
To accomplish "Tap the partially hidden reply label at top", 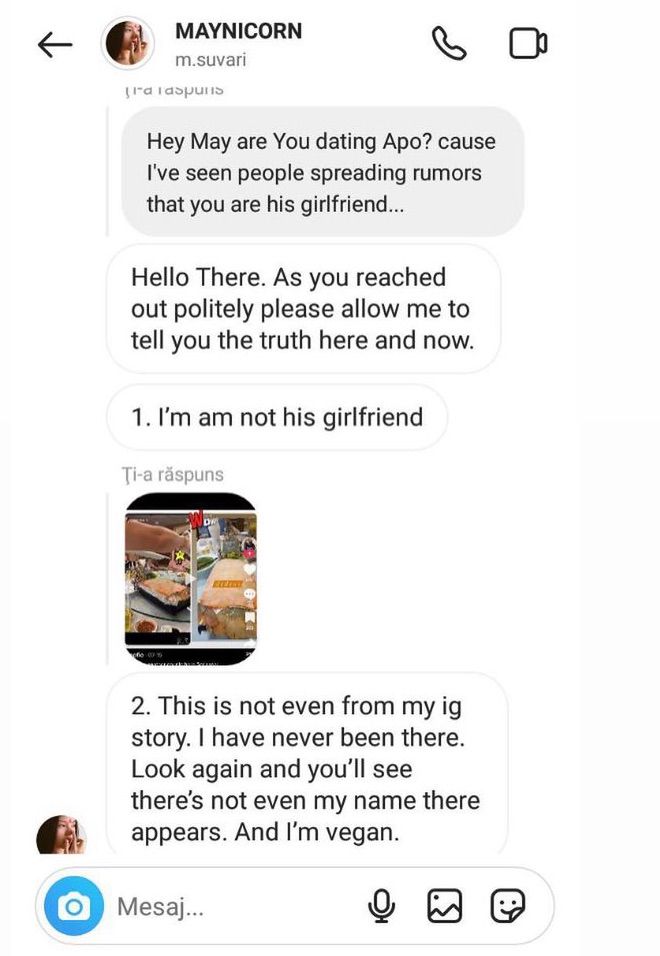I will coord(174,90).
